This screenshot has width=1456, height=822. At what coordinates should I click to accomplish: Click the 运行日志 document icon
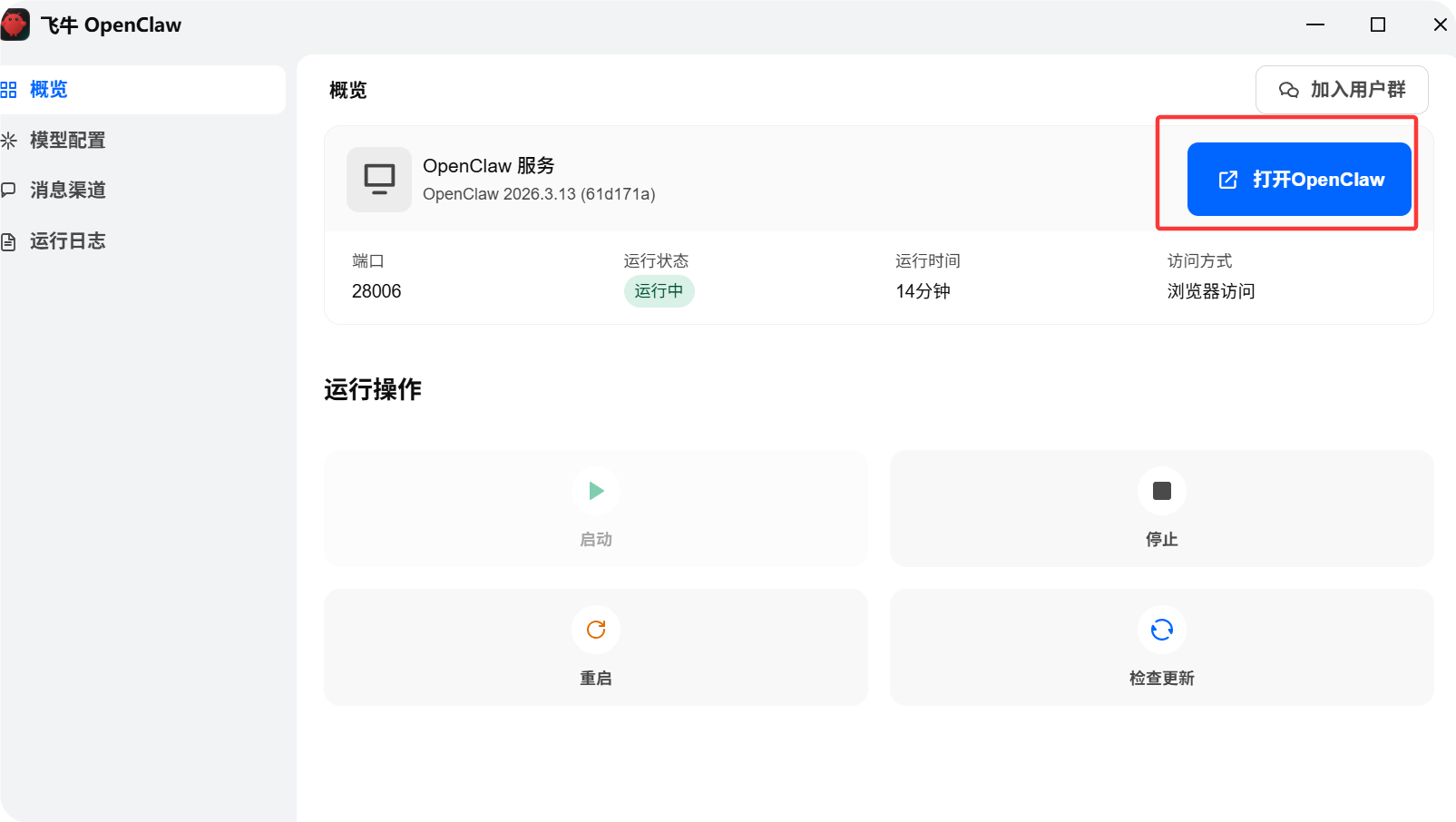[10, 240]
